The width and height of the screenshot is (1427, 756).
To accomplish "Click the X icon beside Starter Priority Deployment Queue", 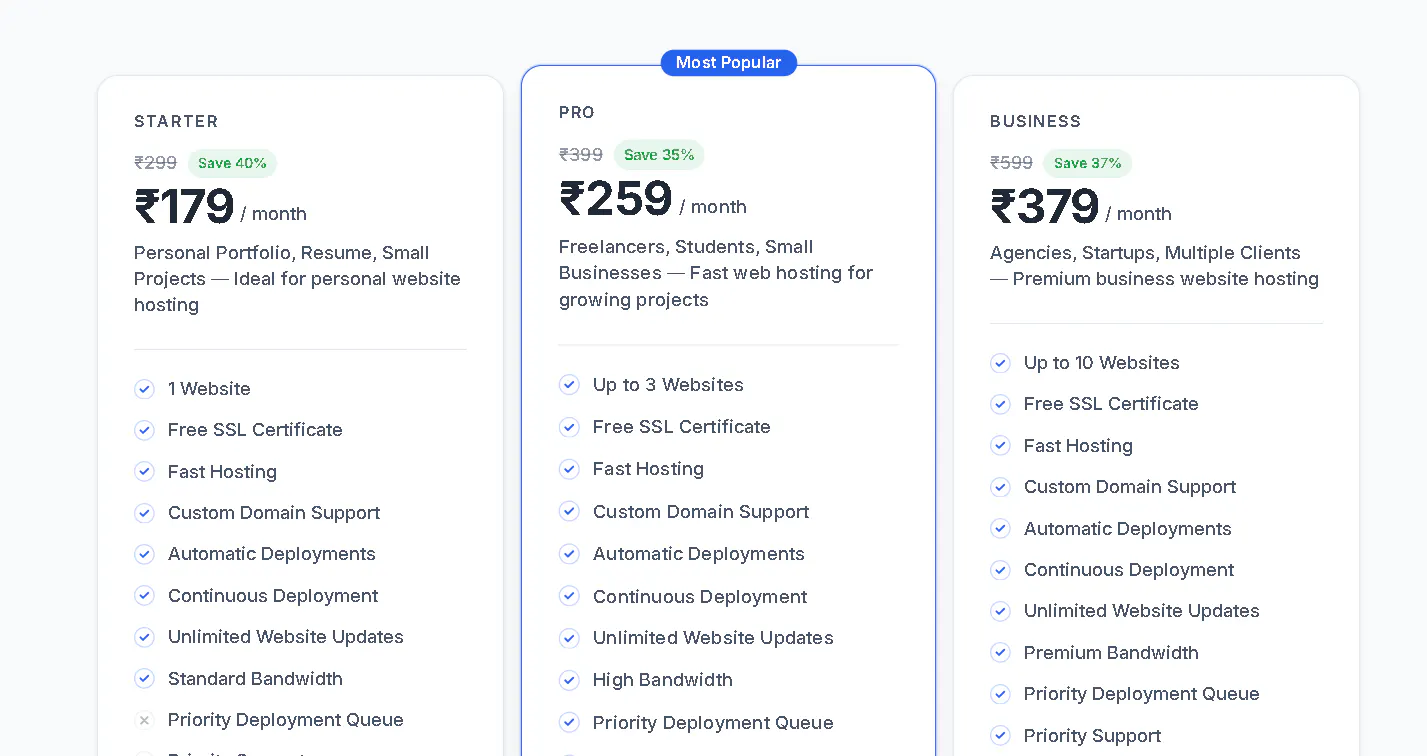I will [x=145, y=720].
